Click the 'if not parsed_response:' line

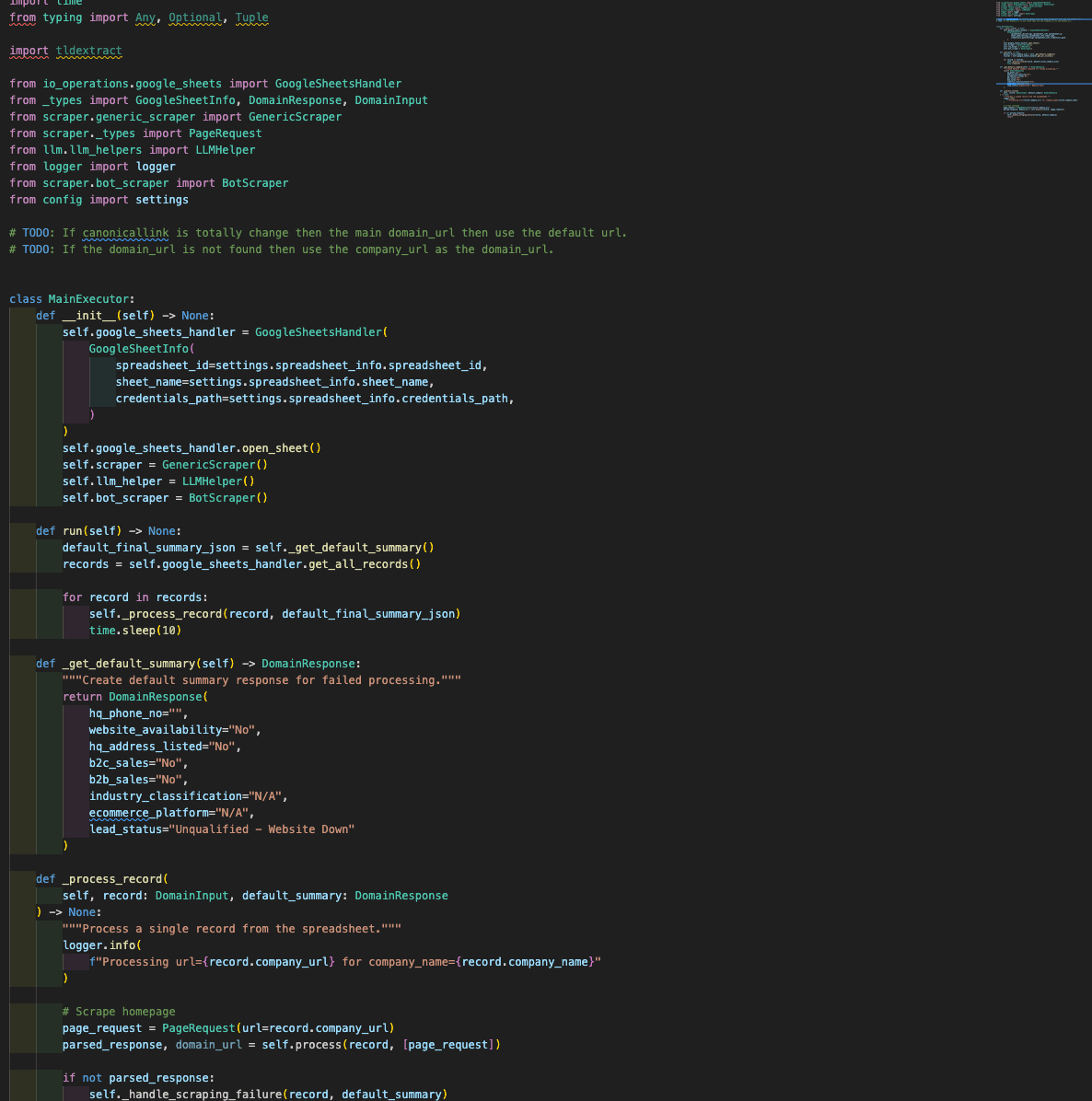click(x=138, y=1078)
